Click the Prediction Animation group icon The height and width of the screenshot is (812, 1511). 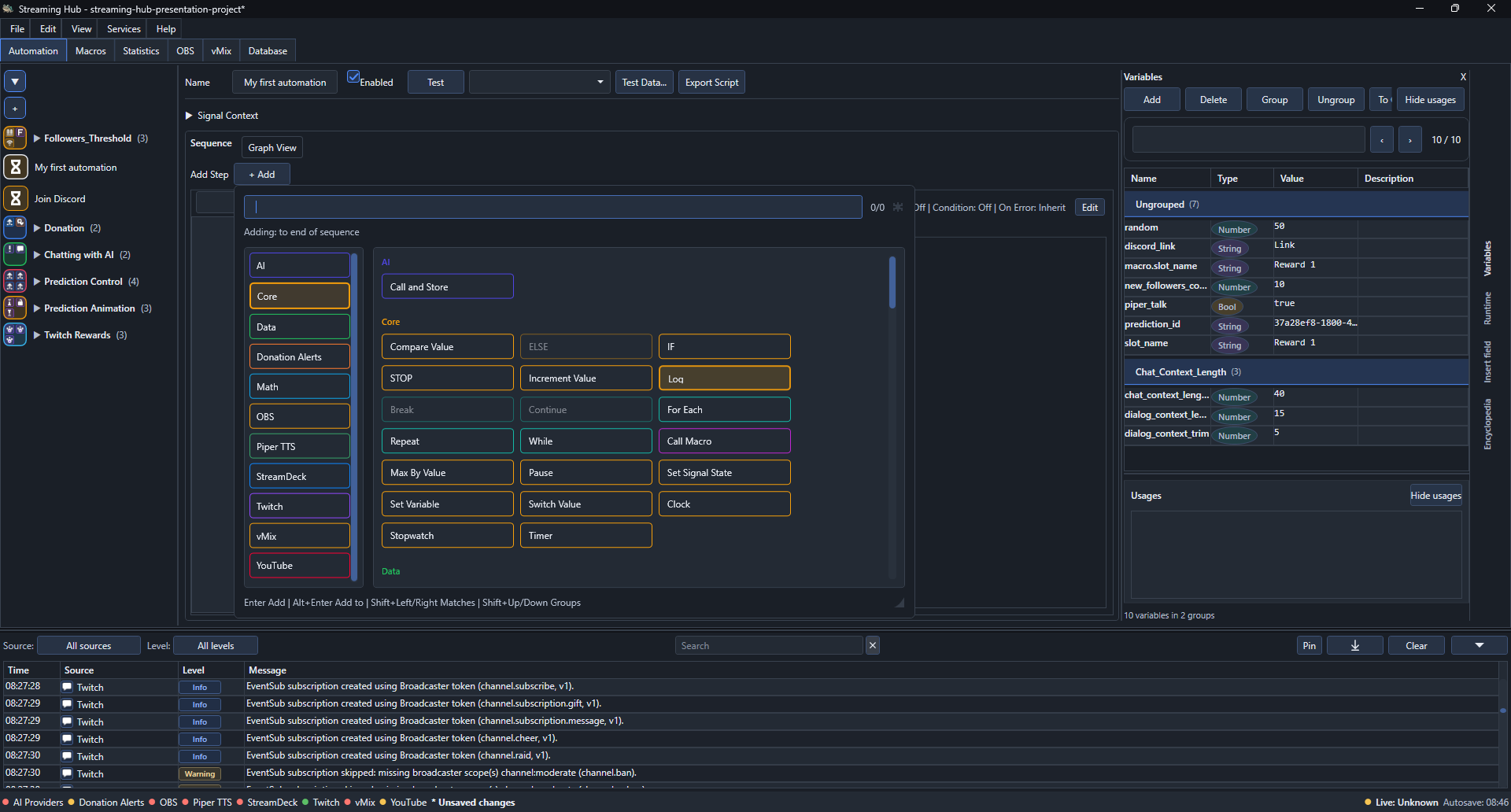click(x=15, y=308)
